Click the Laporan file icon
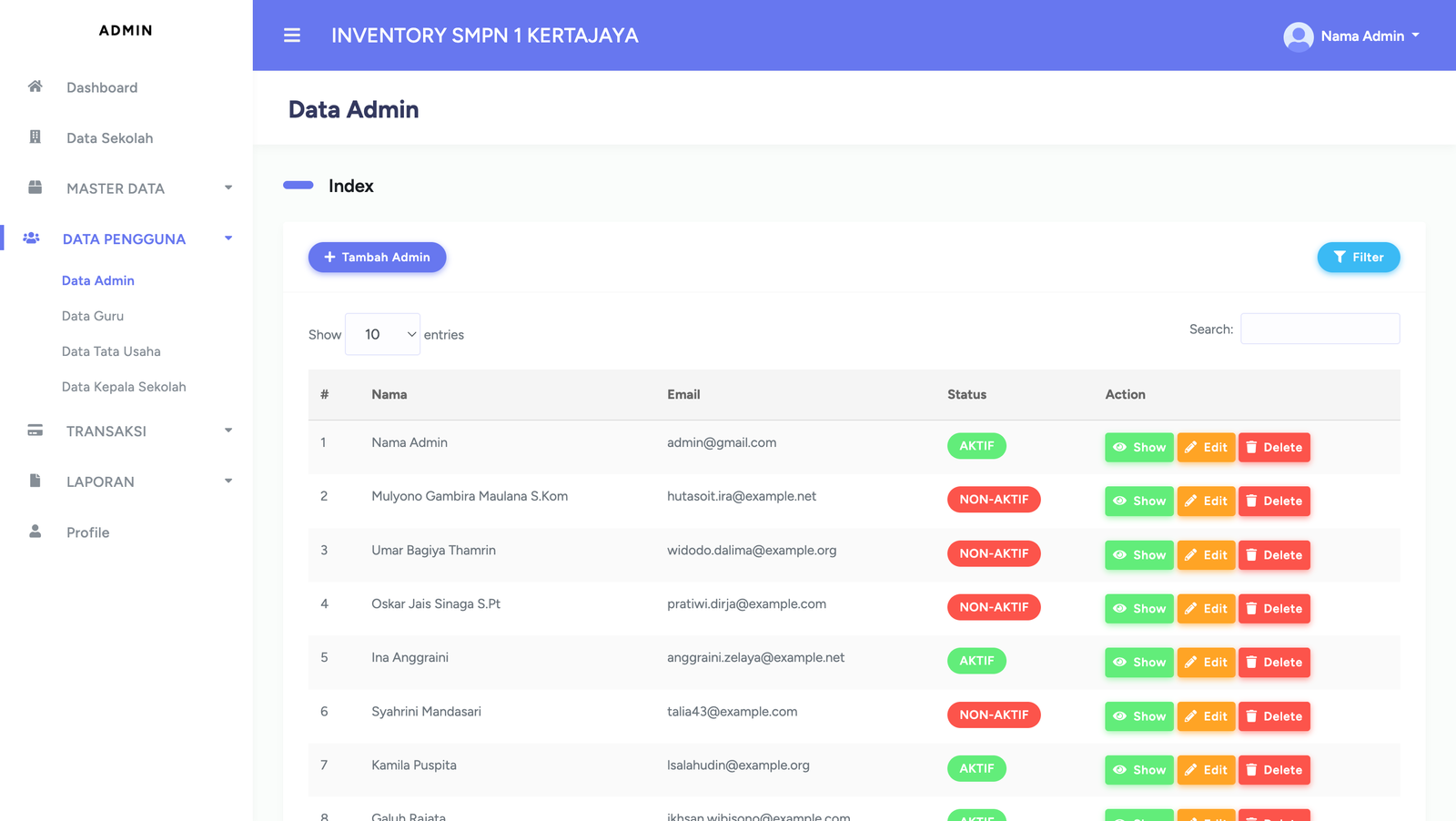Image resolution: width=1456 pixels, height=821 pixels. tap(35, 481)
